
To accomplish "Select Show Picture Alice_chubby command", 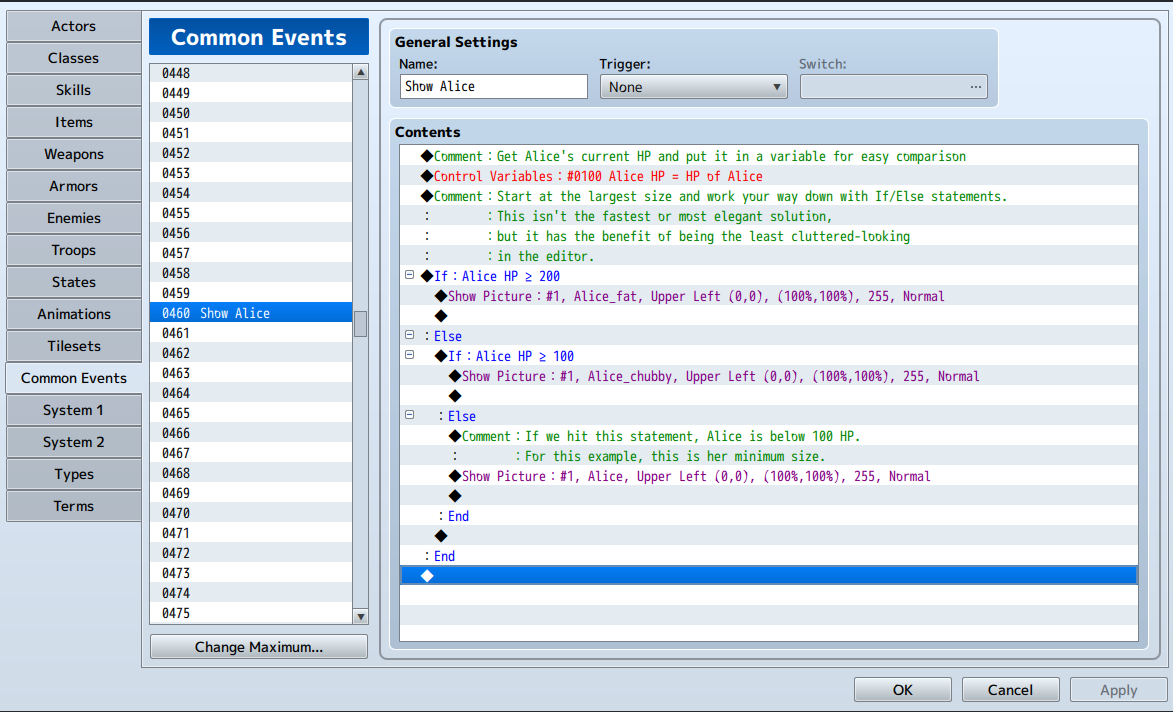I will click(769, 376).
